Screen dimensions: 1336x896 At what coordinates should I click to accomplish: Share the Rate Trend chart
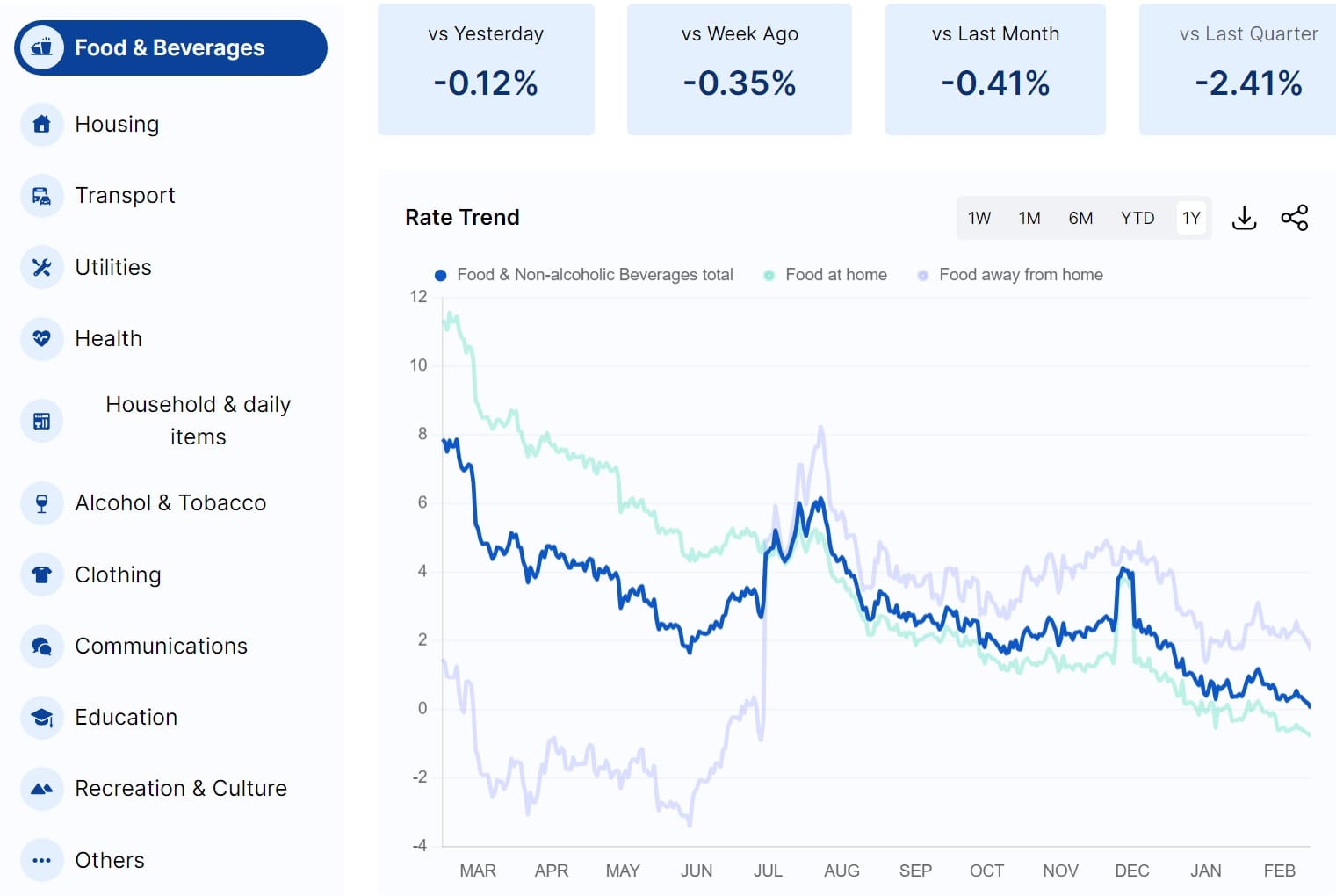(1294, 218)
